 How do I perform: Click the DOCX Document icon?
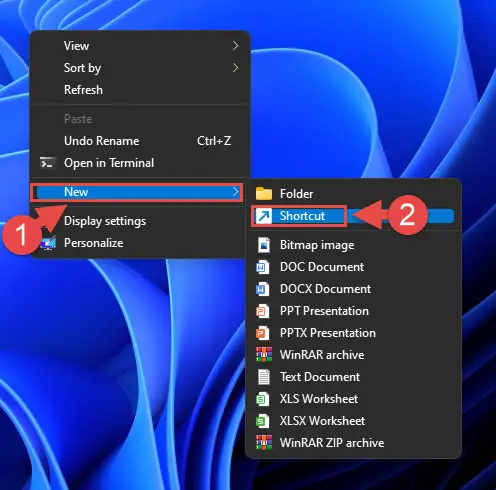coord(263,289)
